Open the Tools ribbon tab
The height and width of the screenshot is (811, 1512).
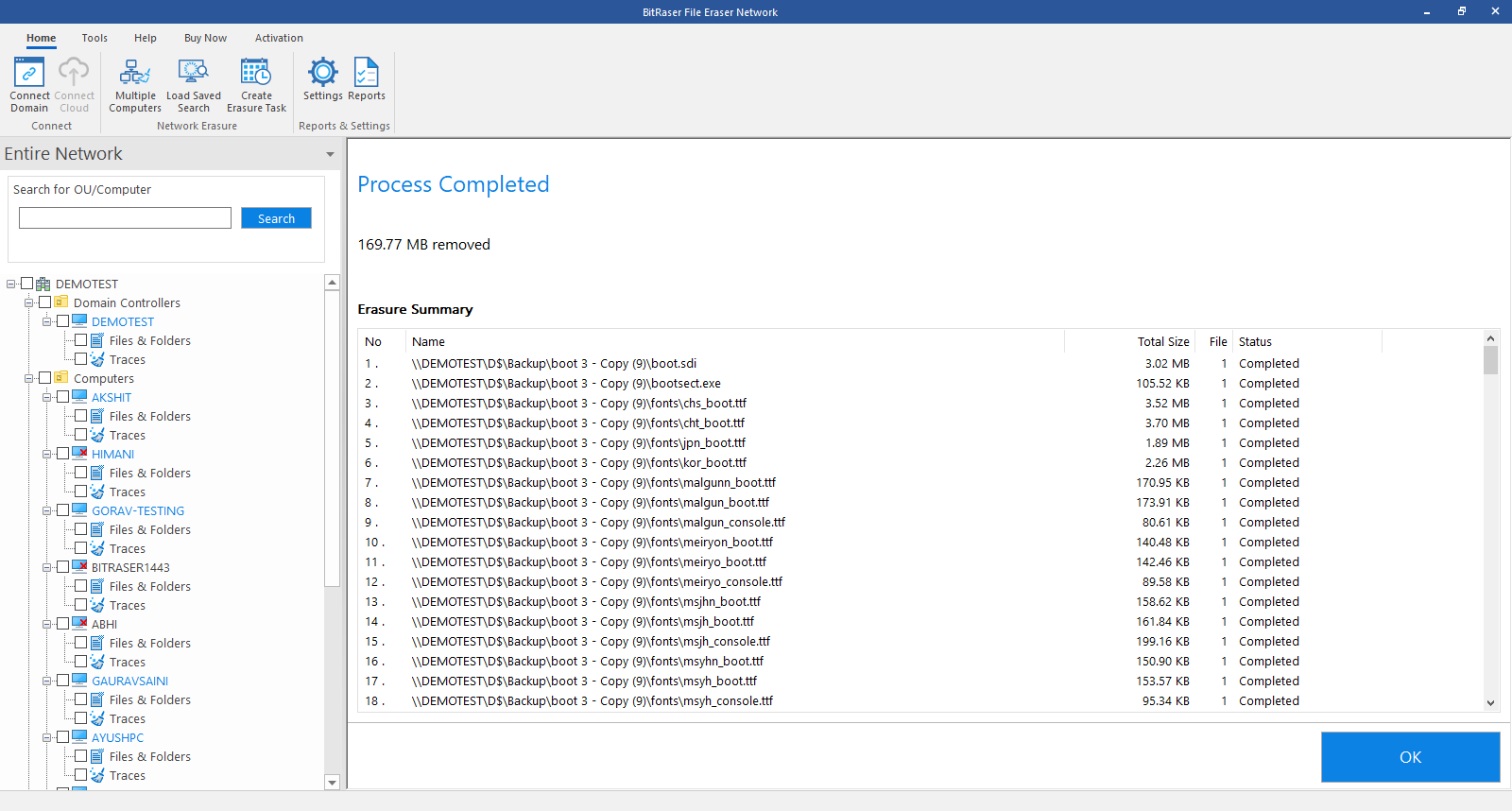pos(94,38)
